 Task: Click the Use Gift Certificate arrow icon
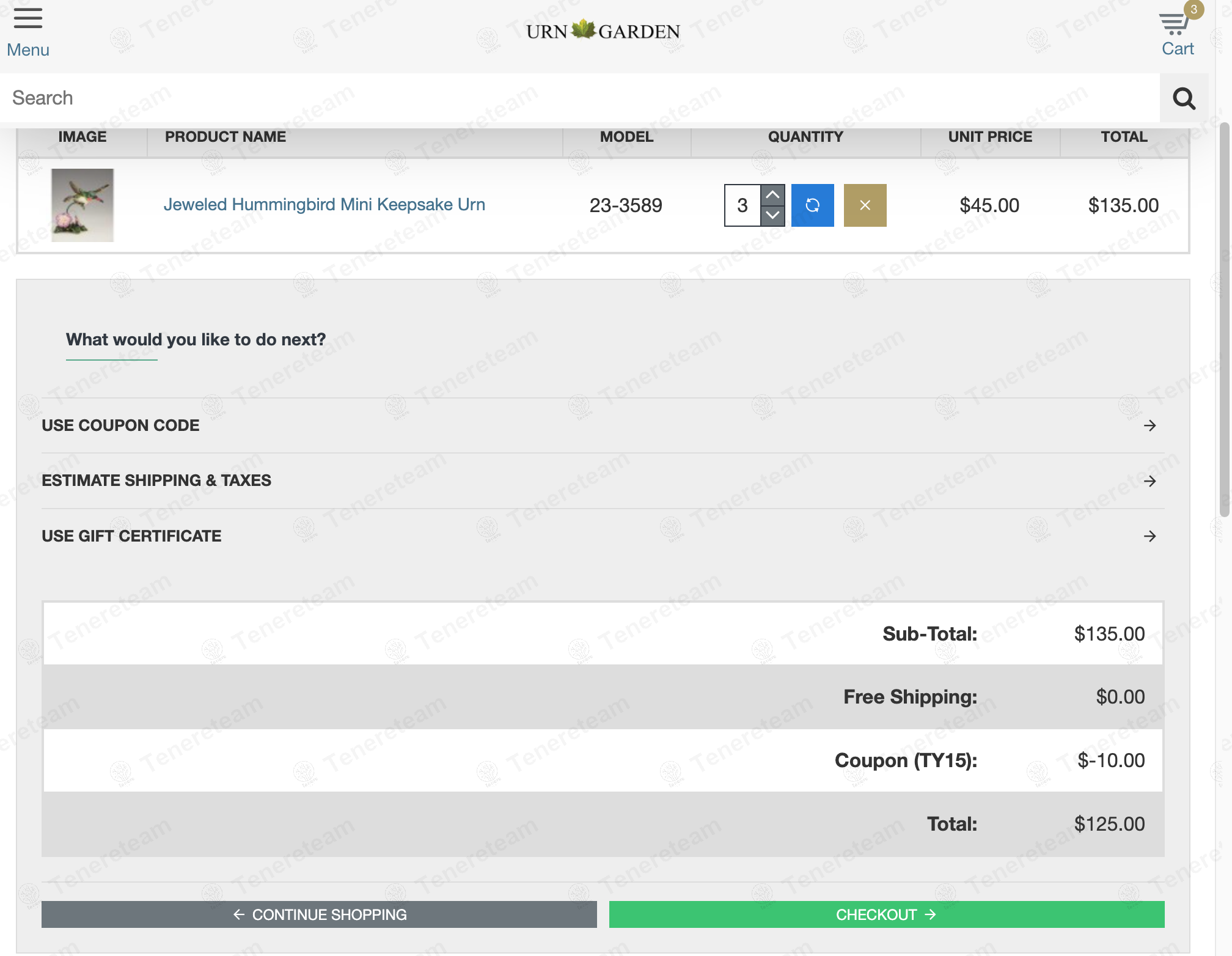click(1149, 536)
